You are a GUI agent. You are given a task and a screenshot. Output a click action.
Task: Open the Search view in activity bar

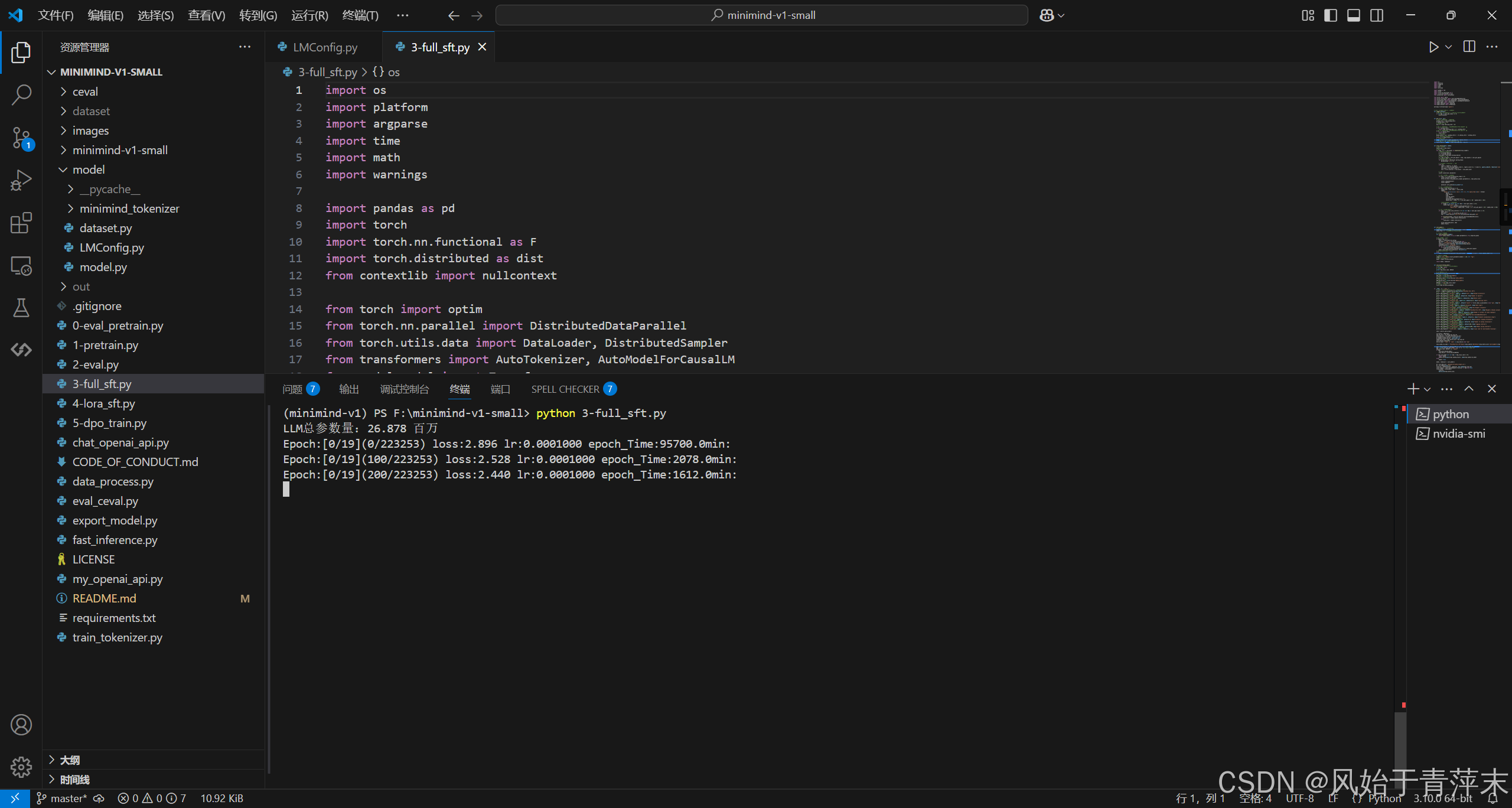[21, 95]
